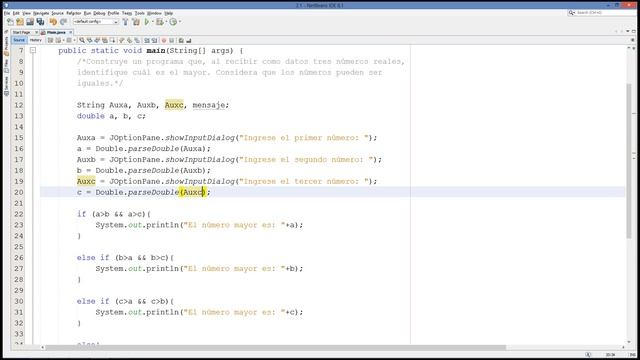Click the horizontal scrollbar thumb
The image size is (640, 360).
276,347
